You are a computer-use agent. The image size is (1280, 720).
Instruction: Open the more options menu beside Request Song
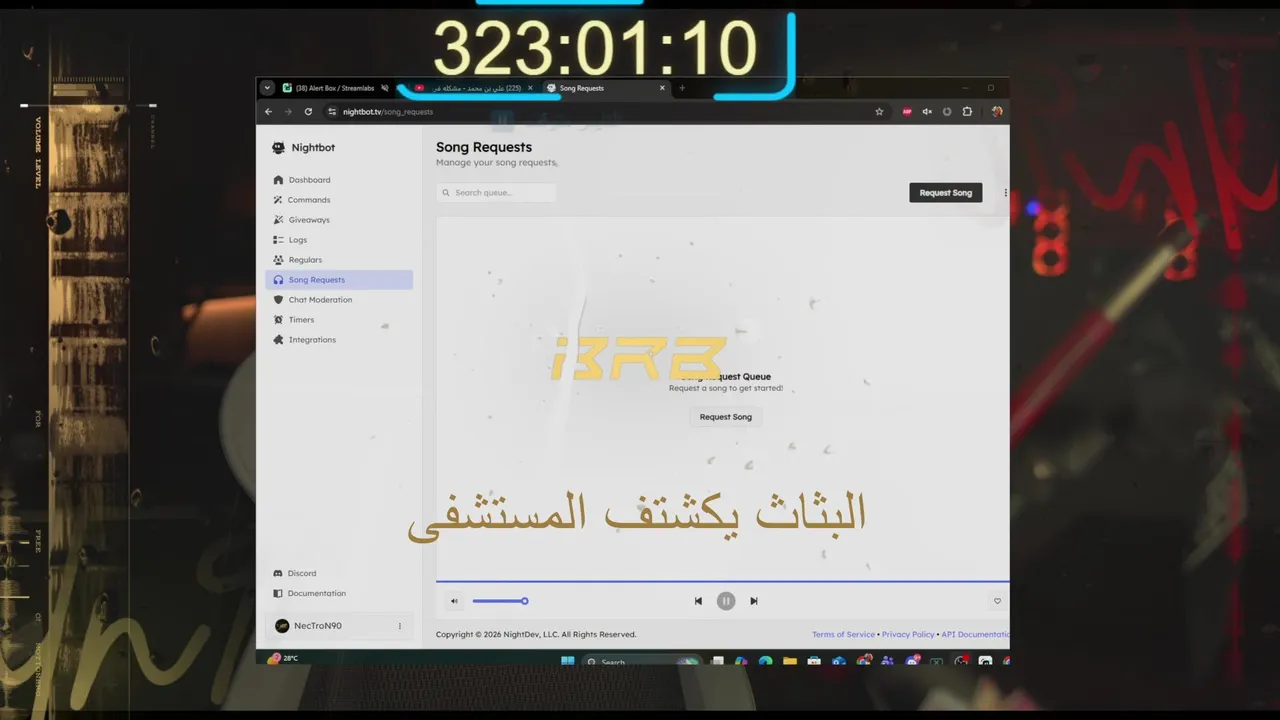tap(1004, 193)
